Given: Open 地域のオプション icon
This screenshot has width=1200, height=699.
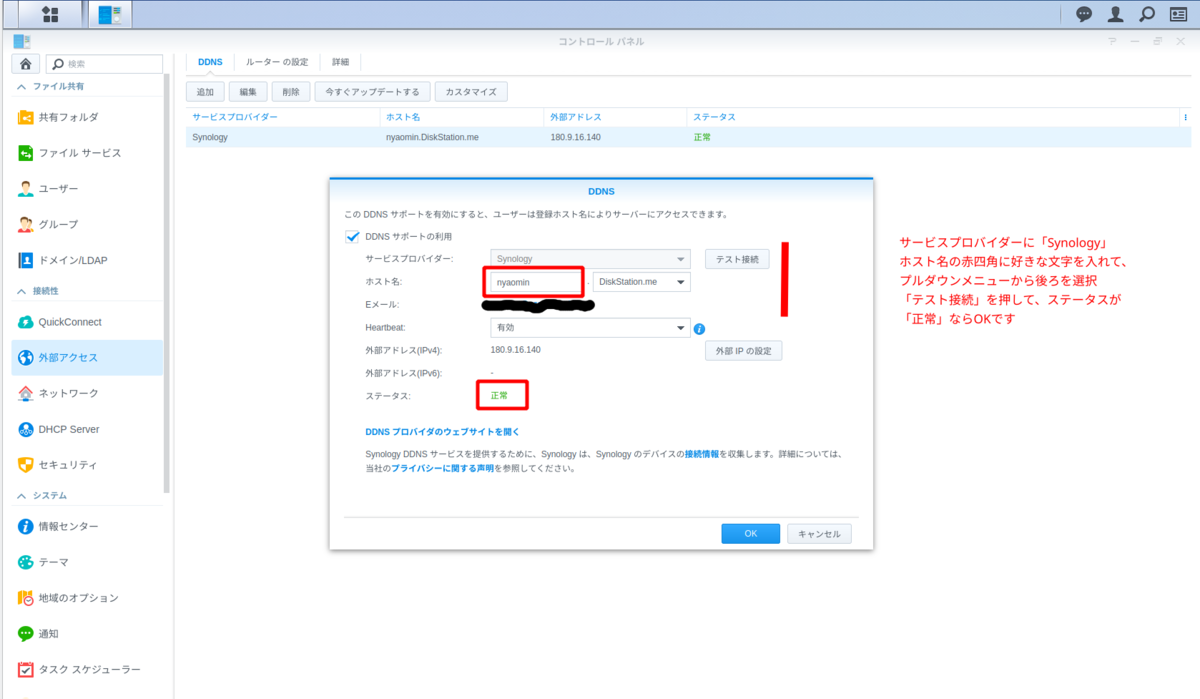Looking at the screenshot, I should click(x=26, y=597).
